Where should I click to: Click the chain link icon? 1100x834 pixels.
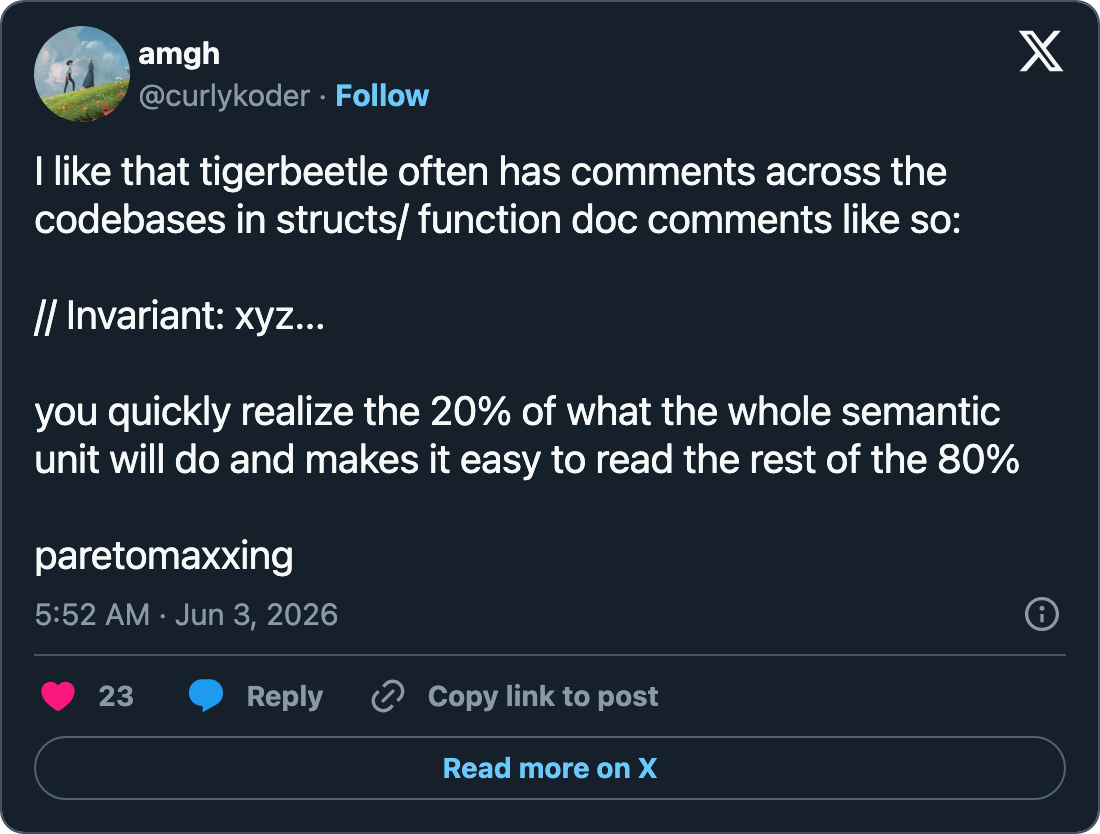pyautogui.click(x=388, y=696)
